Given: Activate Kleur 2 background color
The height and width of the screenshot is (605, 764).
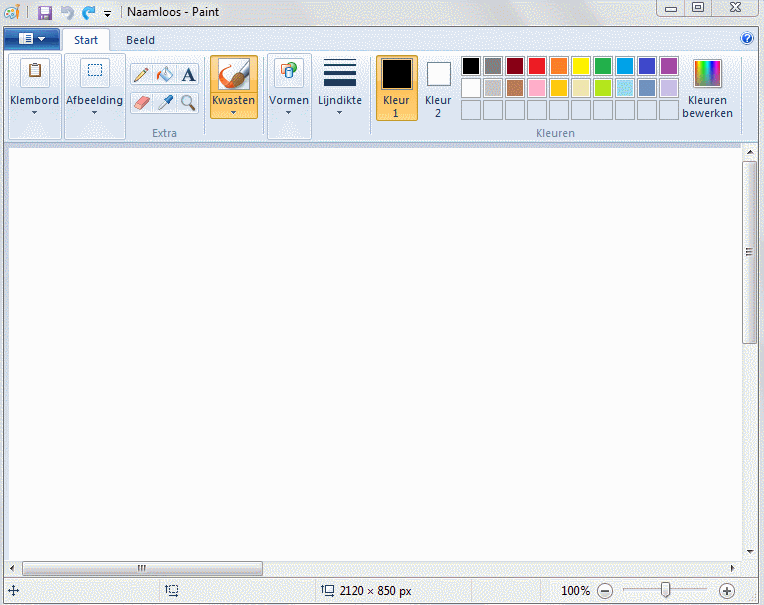Looking at the screenshot, I should pos(438,87).
